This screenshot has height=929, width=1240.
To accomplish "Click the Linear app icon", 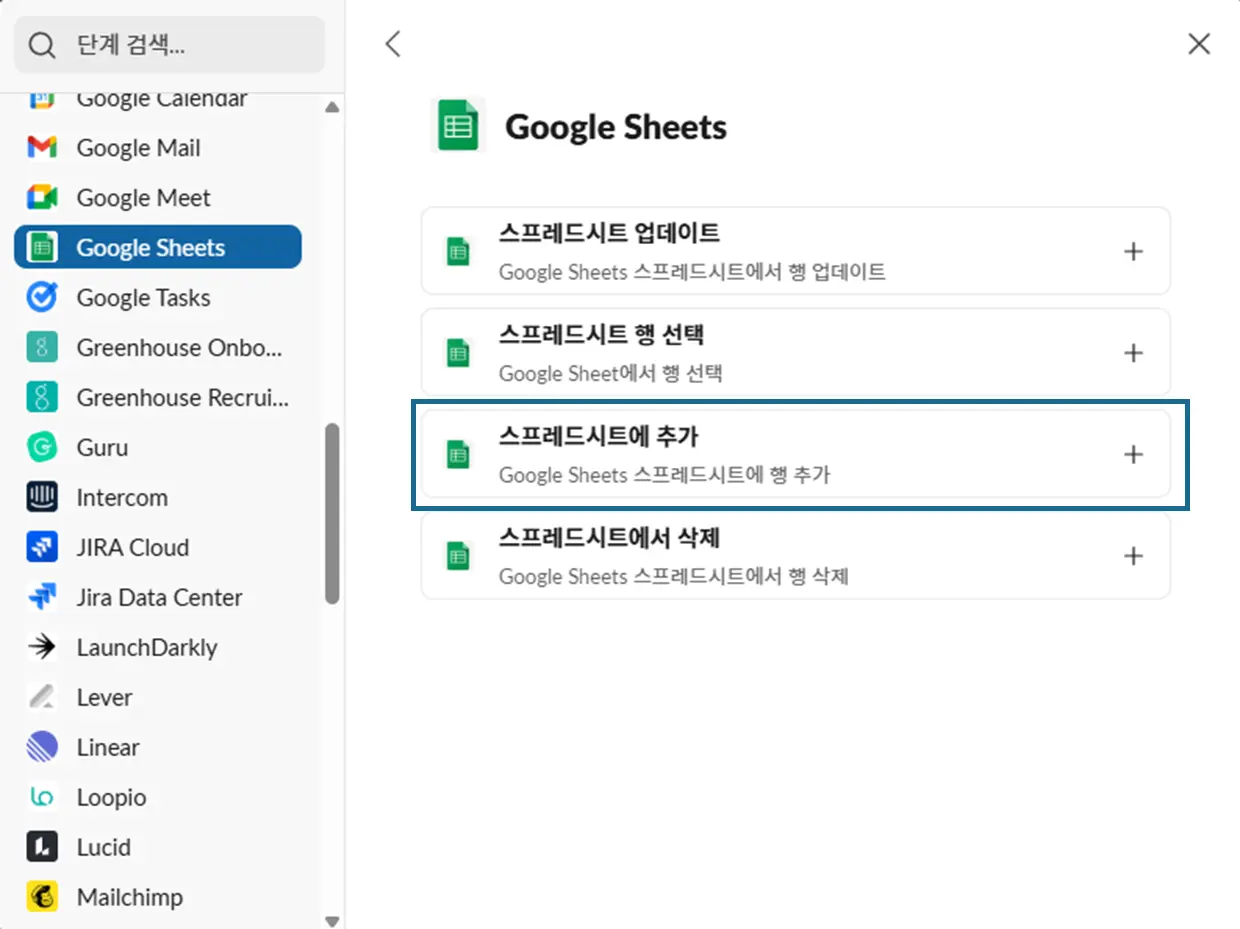I will point(42,748).
